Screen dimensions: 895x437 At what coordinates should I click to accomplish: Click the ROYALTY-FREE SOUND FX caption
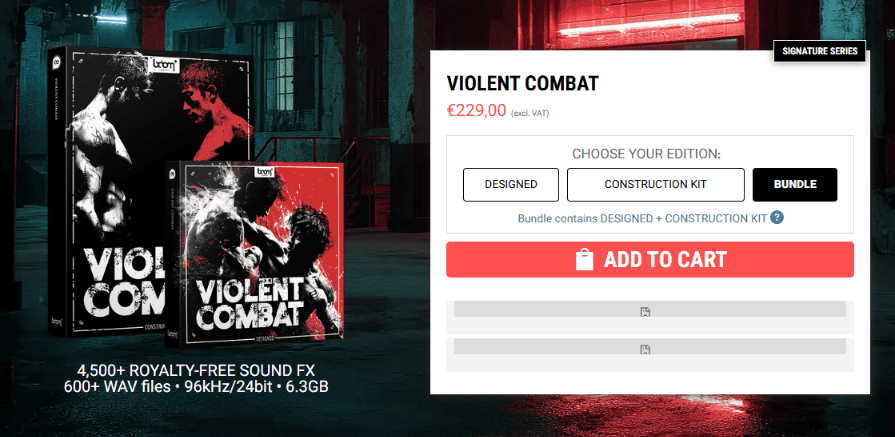[x=196, y=370]
